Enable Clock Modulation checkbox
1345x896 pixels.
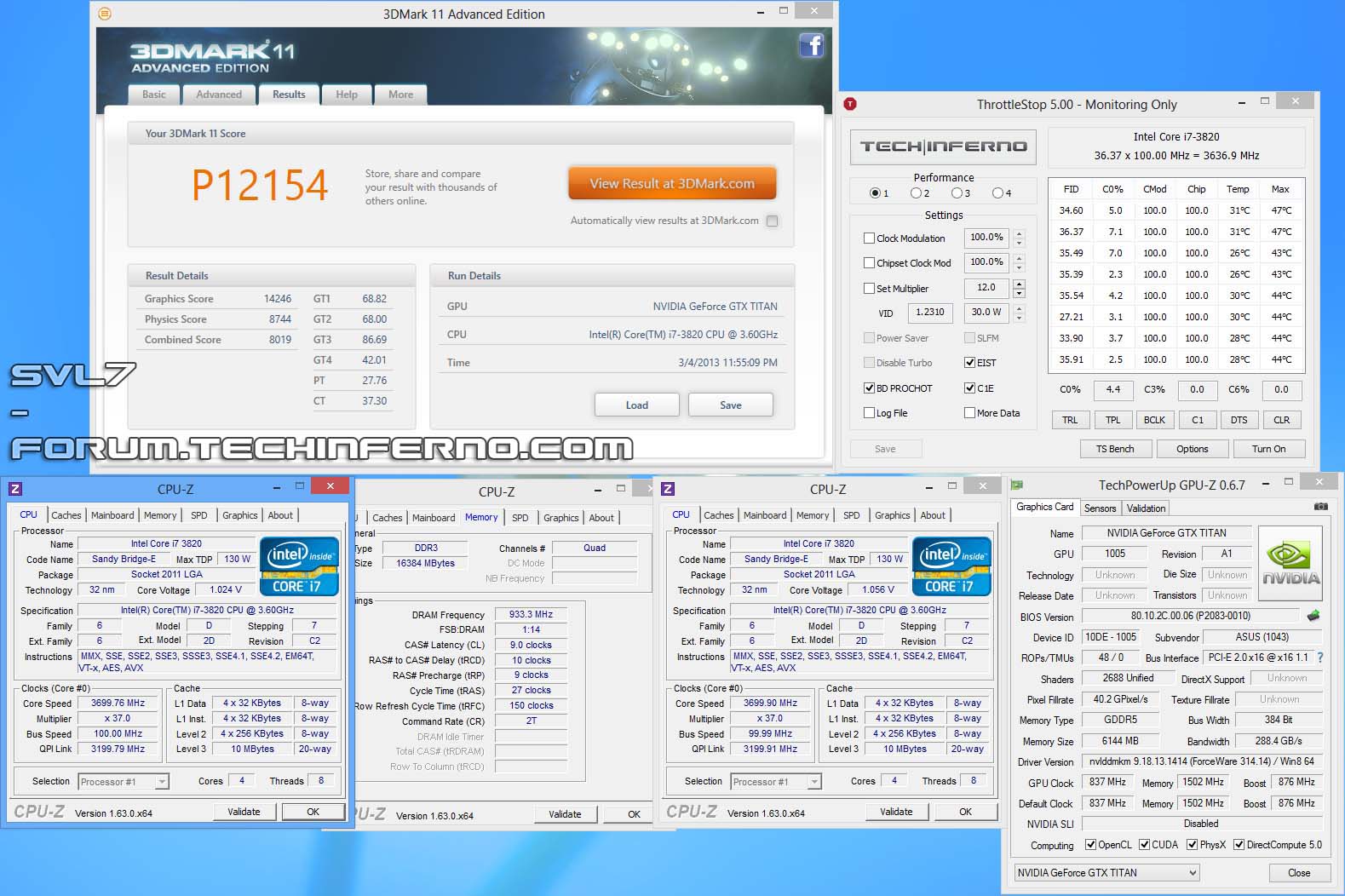point(869,238)
